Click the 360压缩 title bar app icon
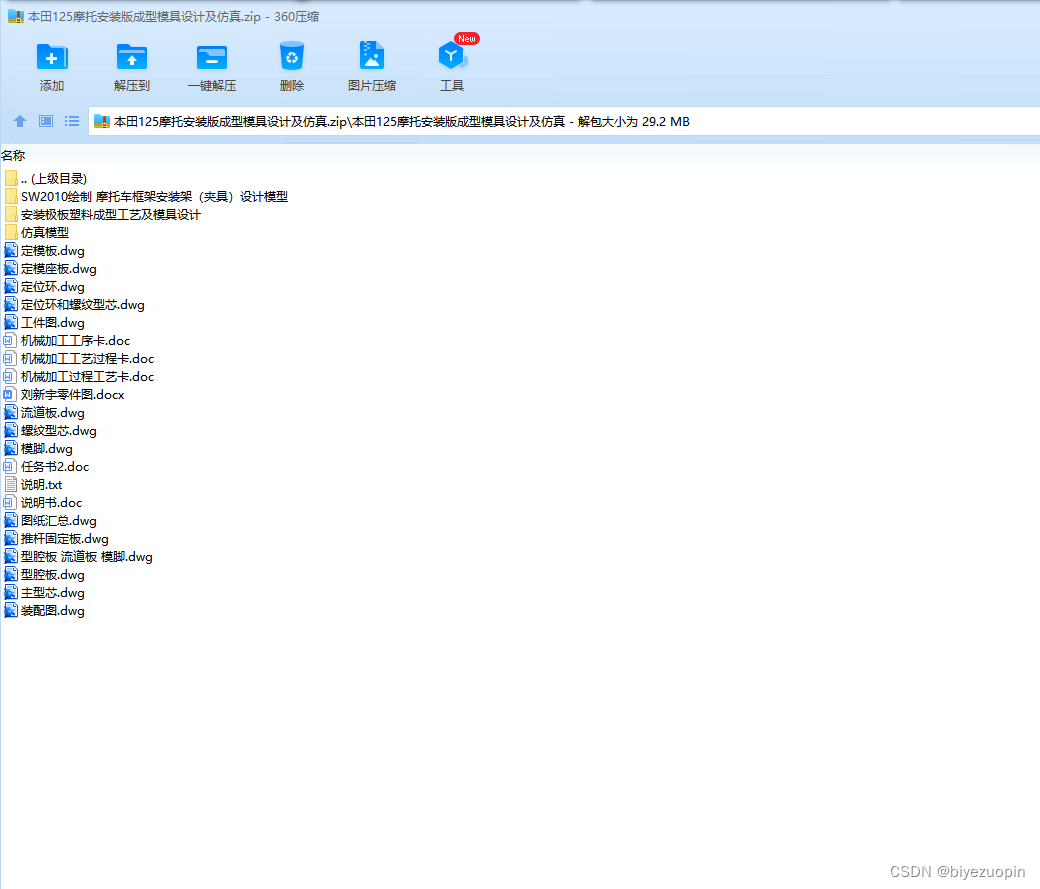 pos(15,17)
